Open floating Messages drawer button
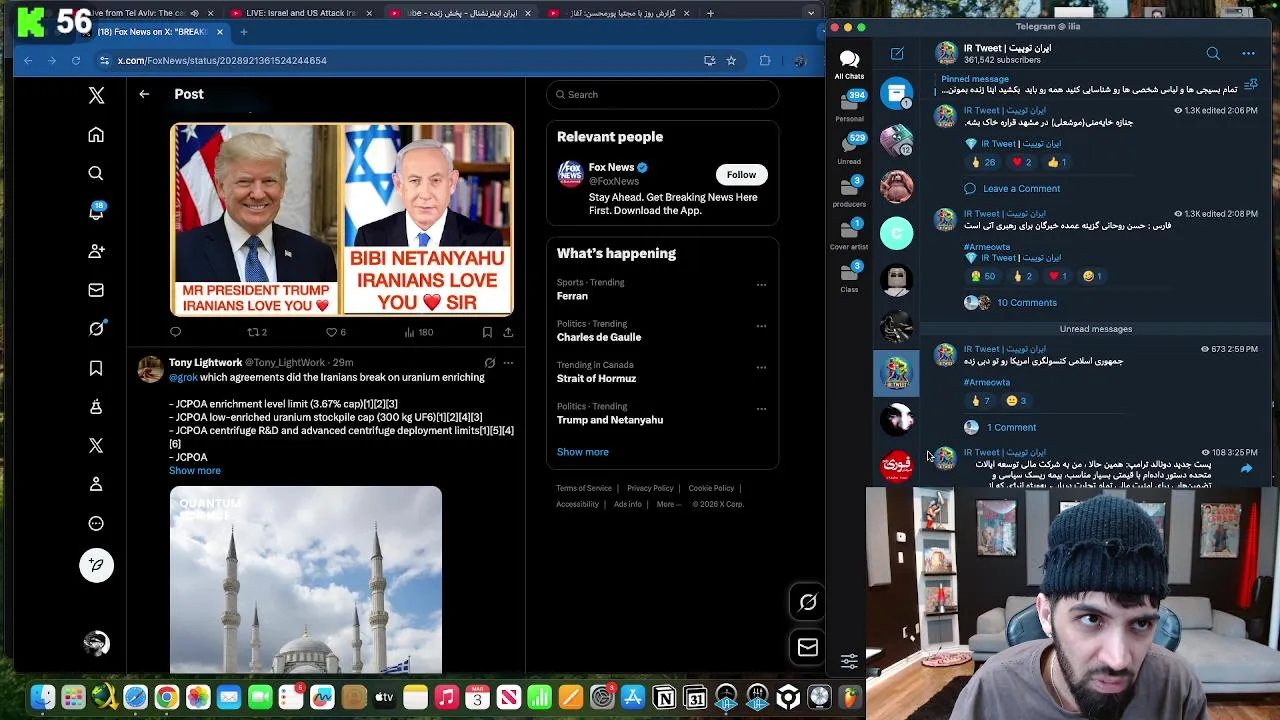The image size is (1280, 720). 808,647
